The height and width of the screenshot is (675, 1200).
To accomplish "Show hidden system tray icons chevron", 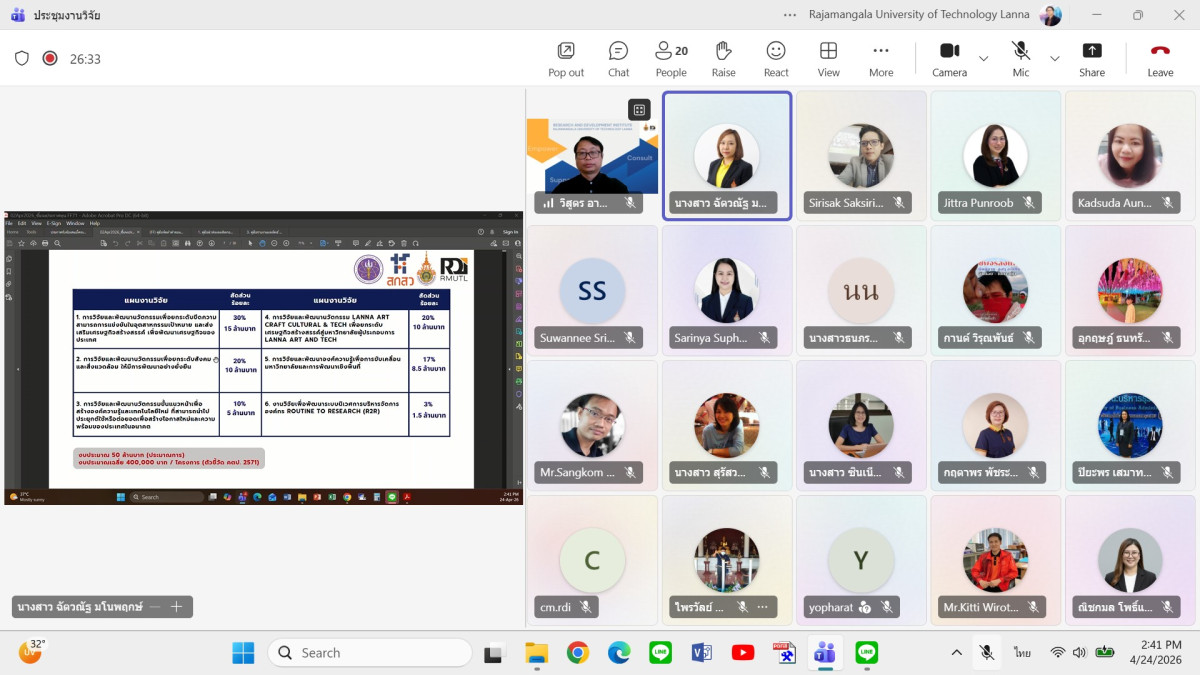I will [957, 653].
